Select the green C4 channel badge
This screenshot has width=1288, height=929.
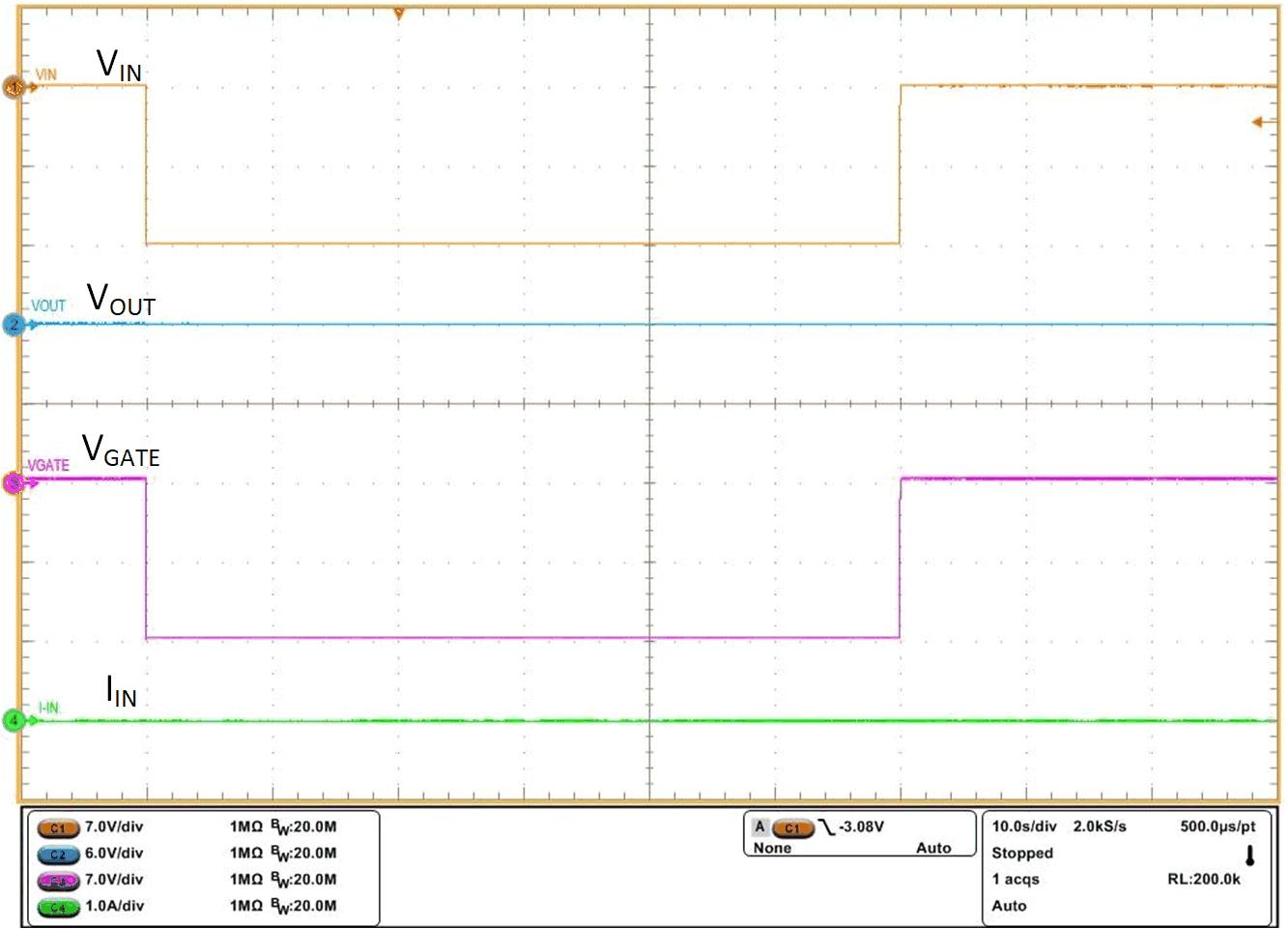(x=57, y=907)
